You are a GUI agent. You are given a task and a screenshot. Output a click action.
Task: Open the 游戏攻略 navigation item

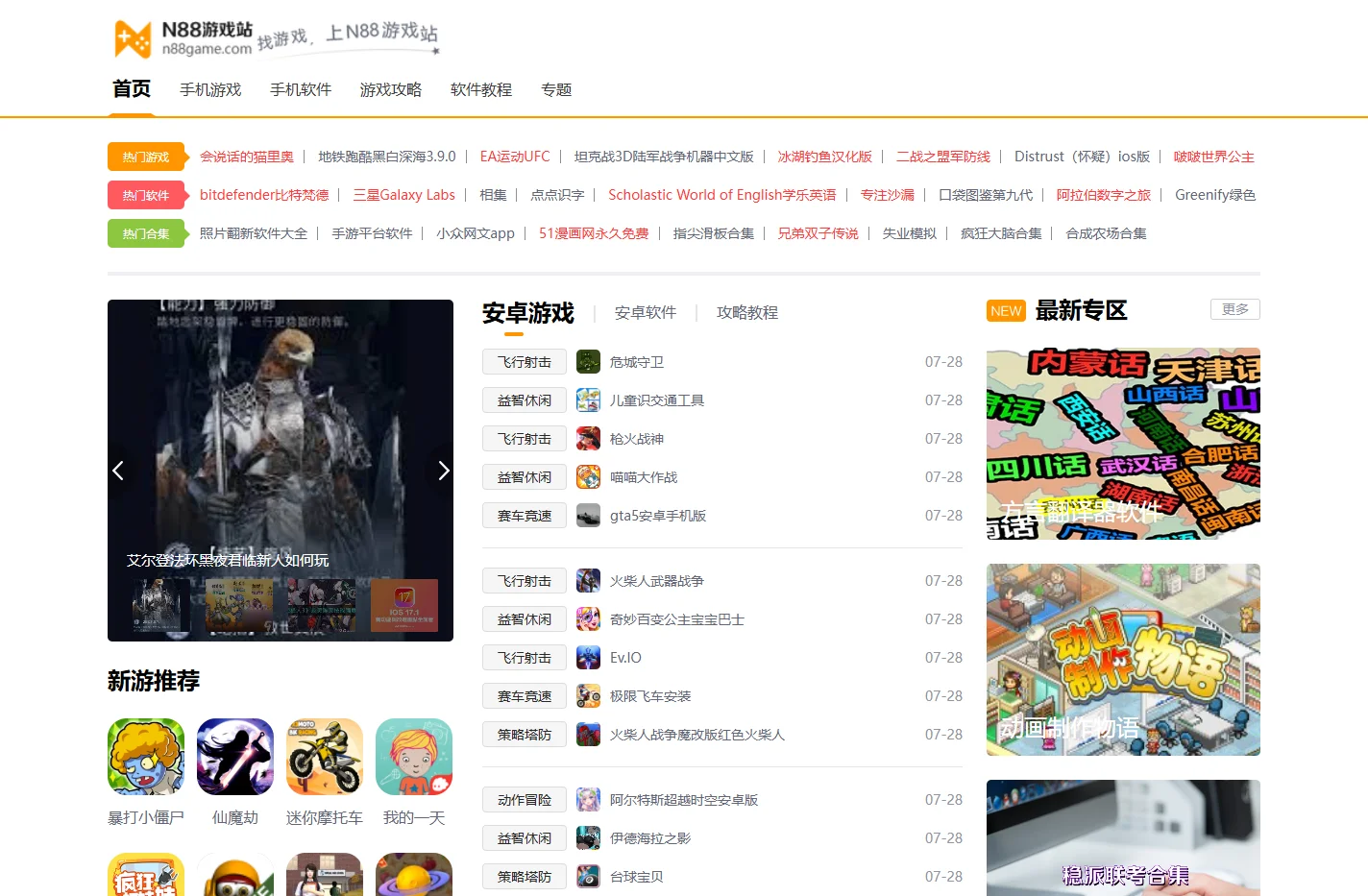[x=391, y=89]
